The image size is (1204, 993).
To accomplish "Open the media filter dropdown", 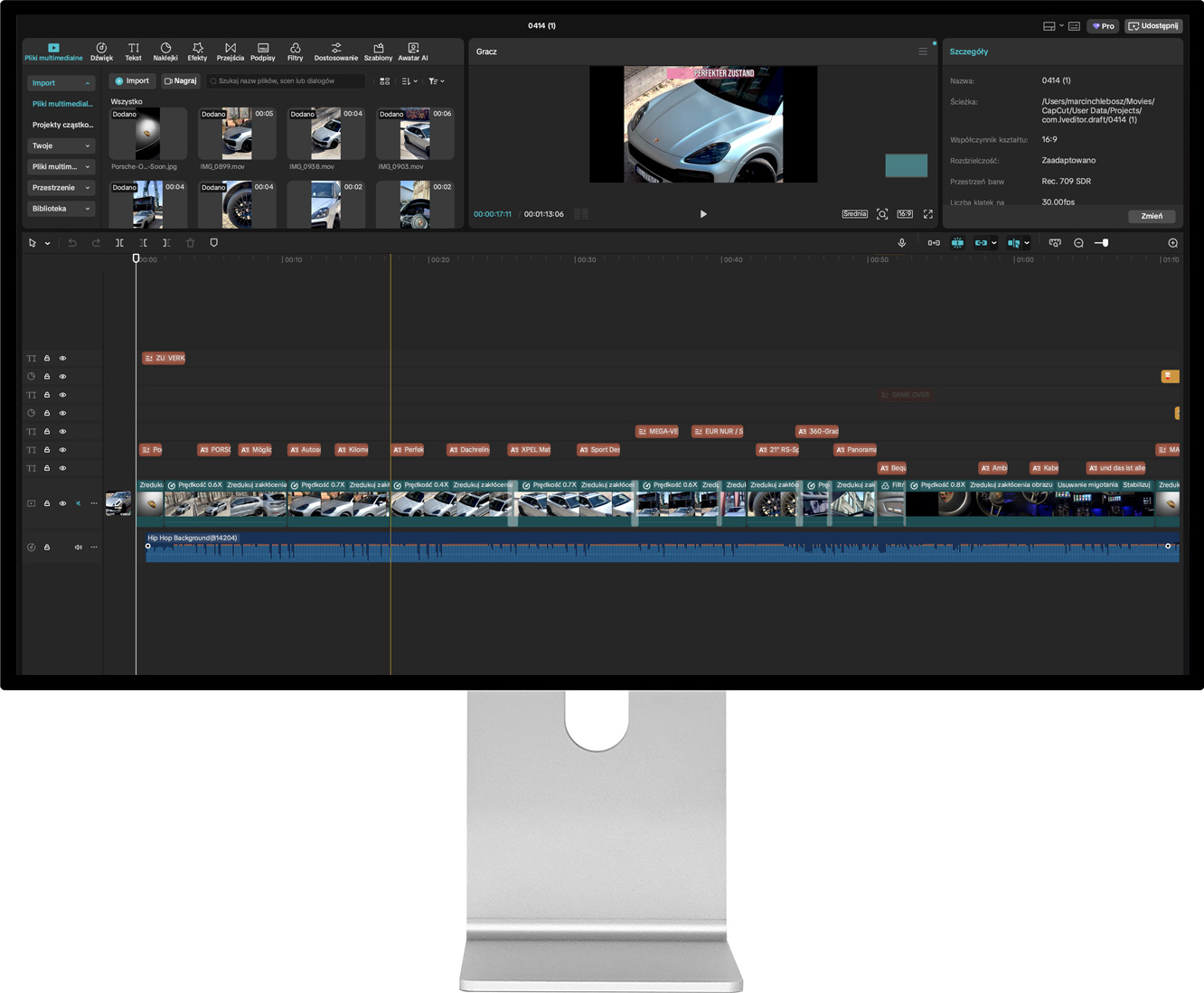I will [x=436, y=81].
